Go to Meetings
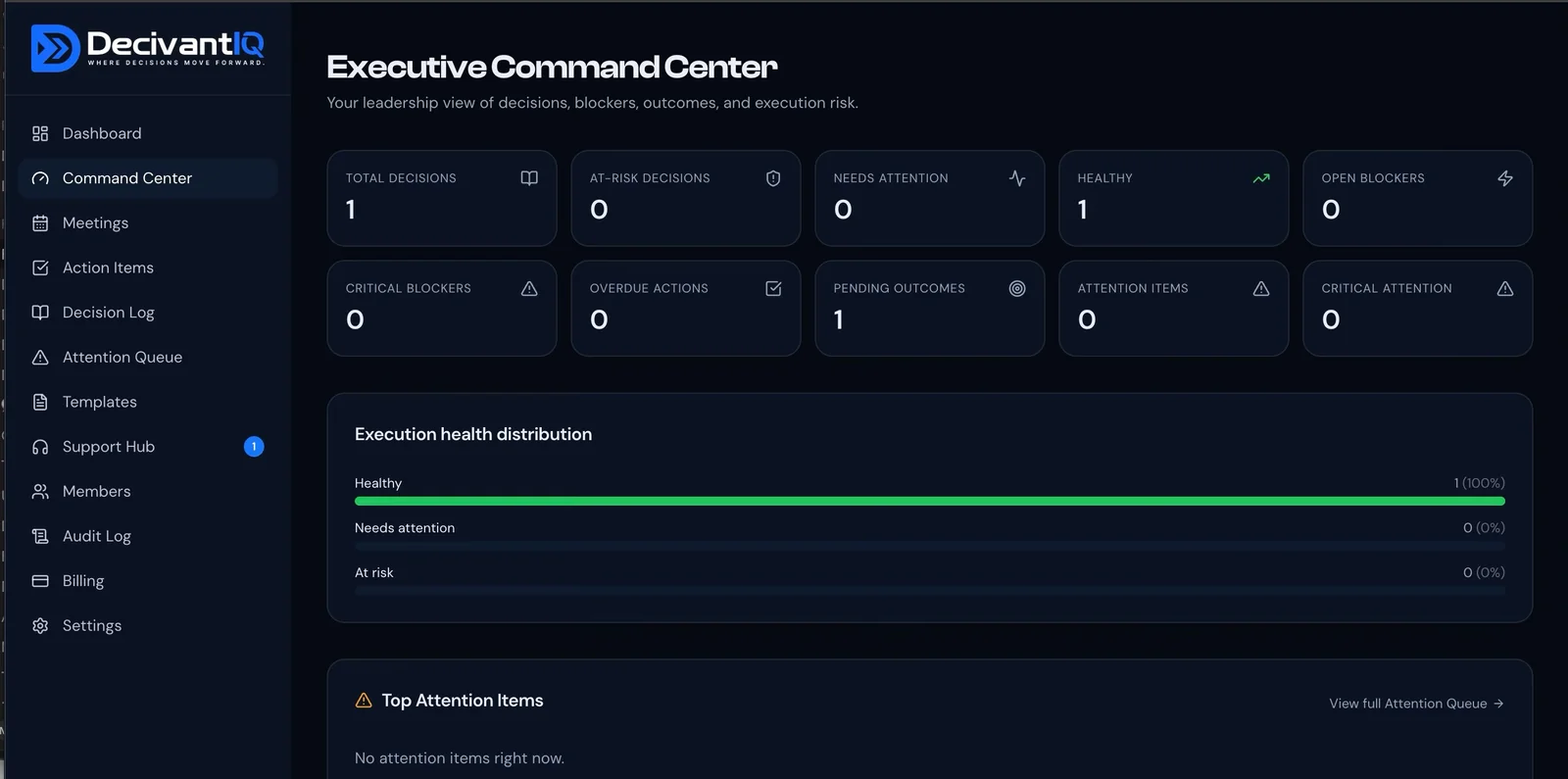The height and width of the screenshot is (779, 1568). click(148, 223)
